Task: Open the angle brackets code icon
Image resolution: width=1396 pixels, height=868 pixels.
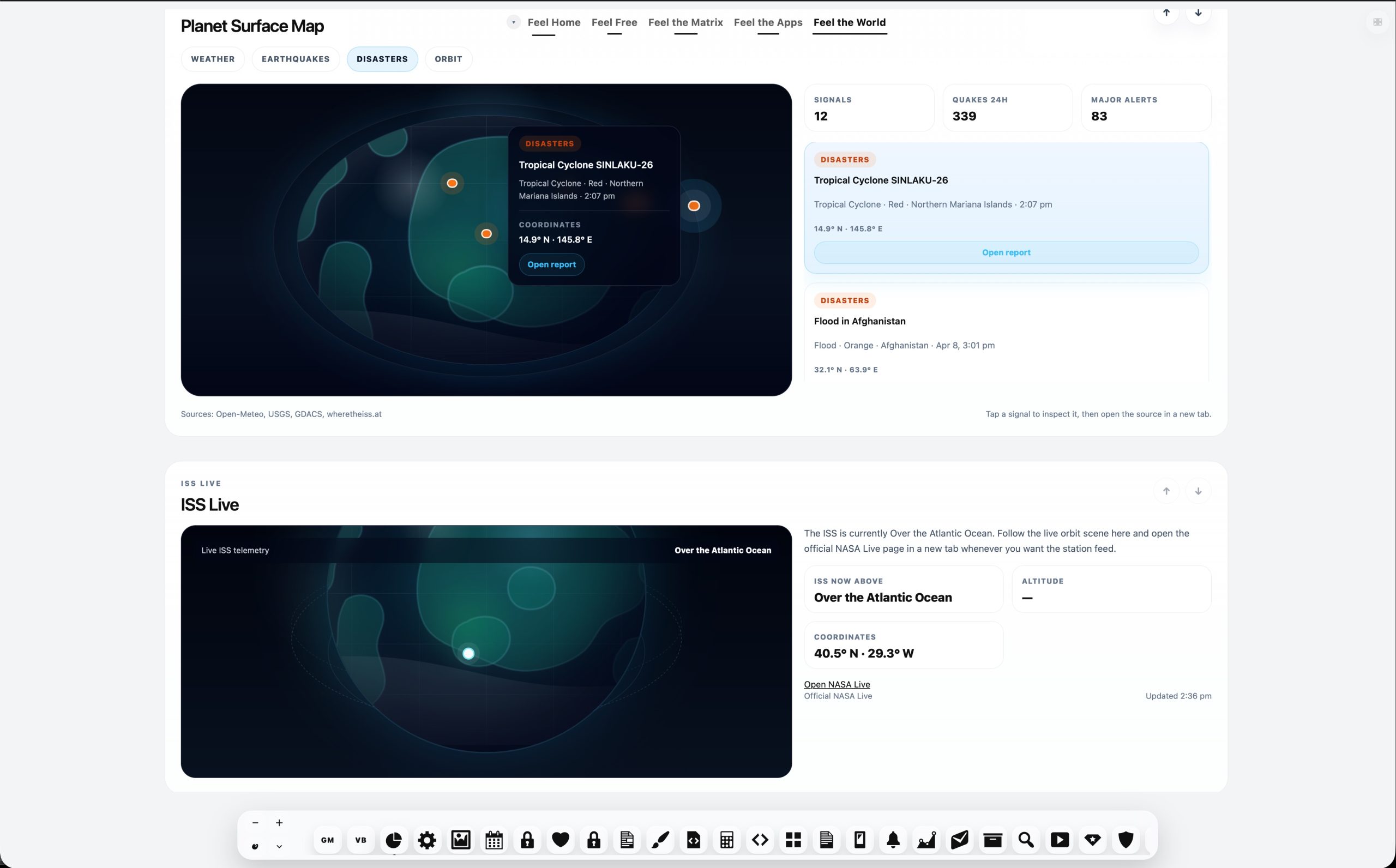Action: [x=760, y=840]
